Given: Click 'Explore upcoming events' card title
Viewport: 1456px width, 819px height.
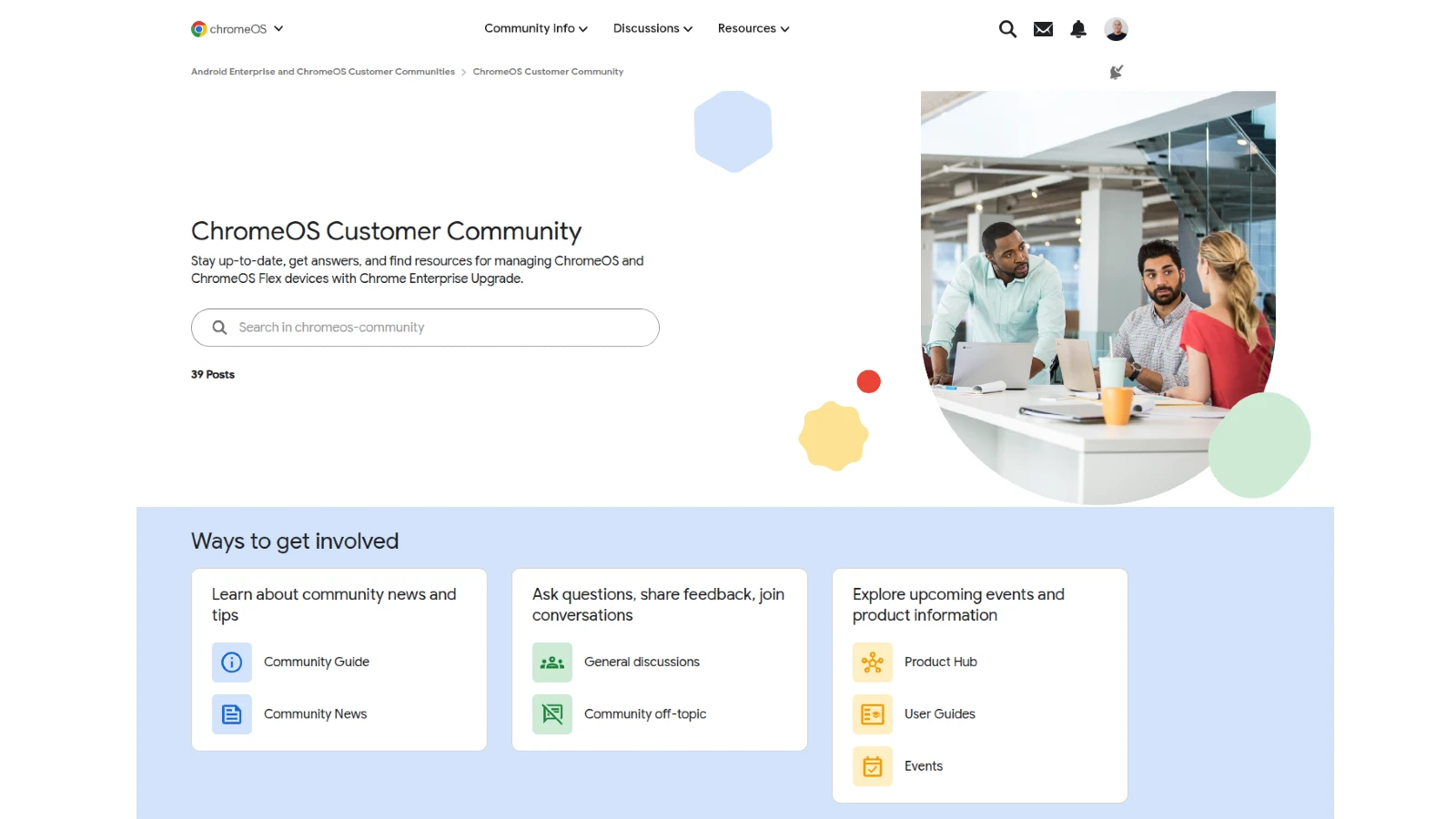Looking at the screenshot, I should point(958,605).
